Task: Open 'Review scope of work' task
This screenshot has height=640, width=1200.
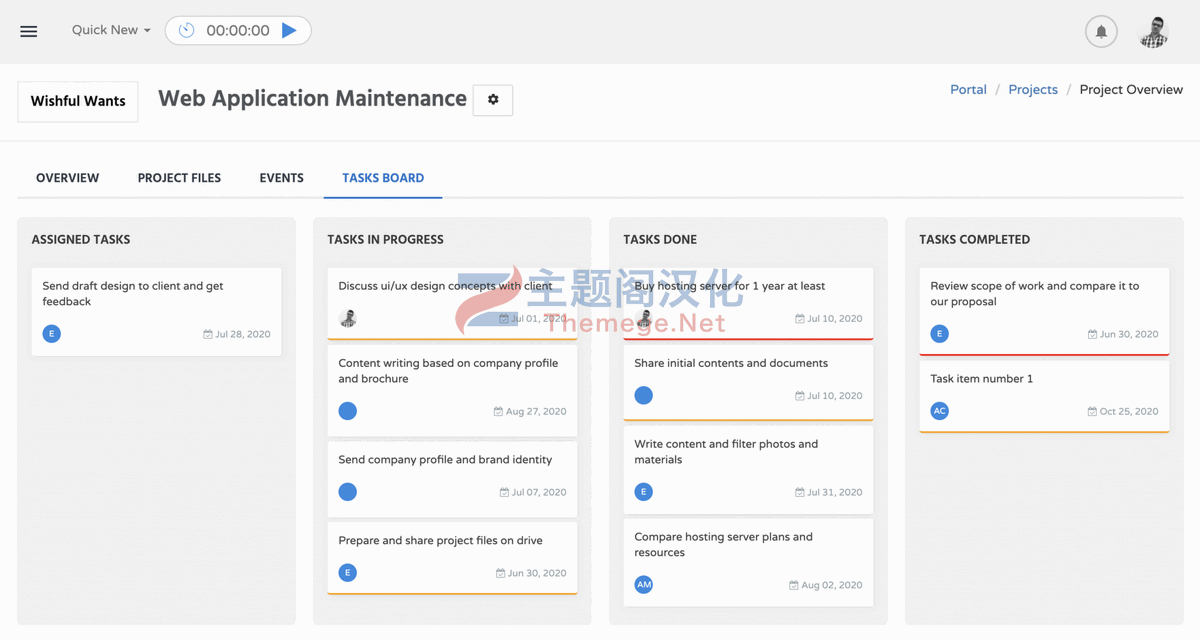Action: 1035,293
